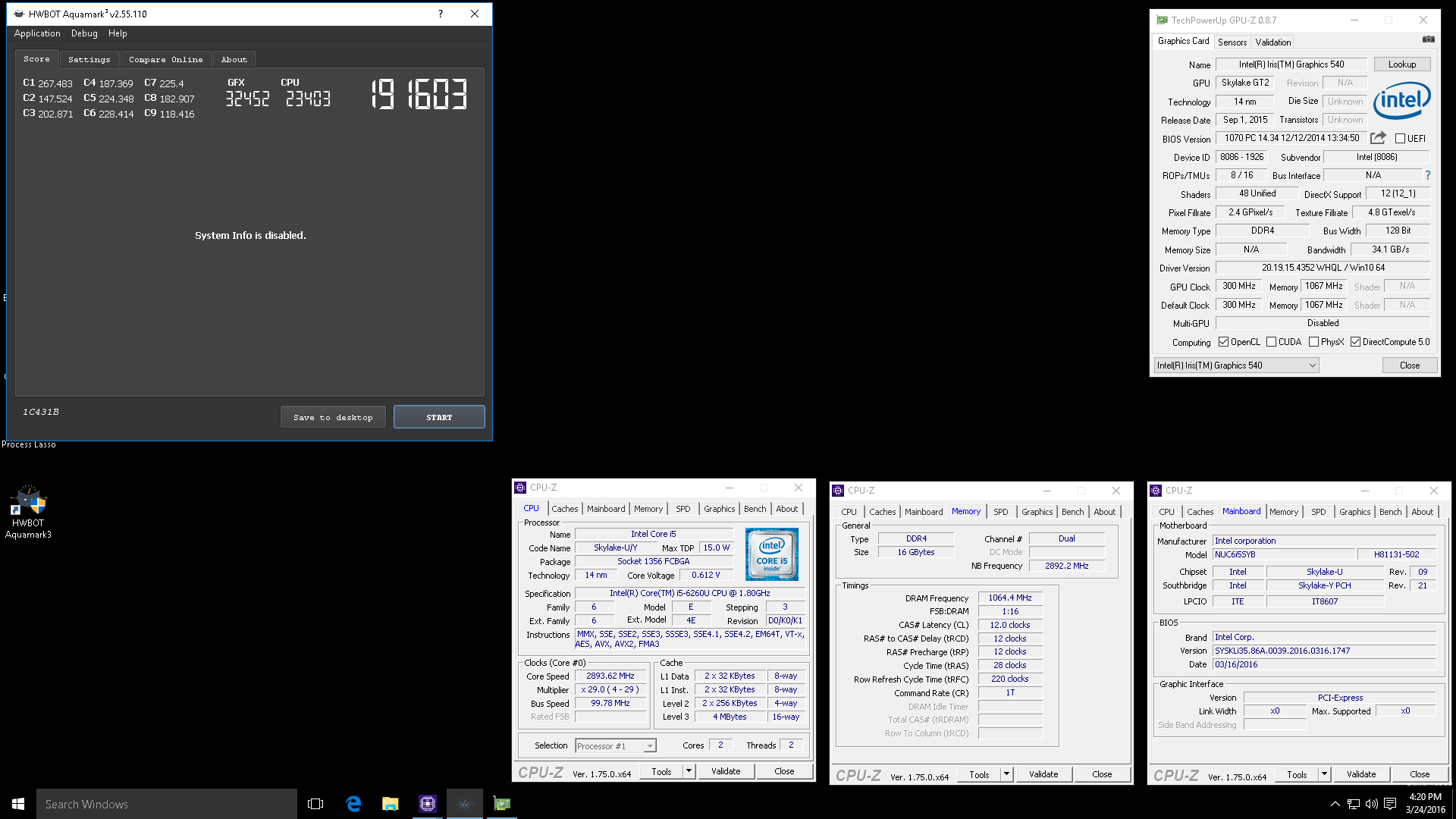Open the Graphics tab in Mainboard CPU-Z window

coord(1354,512)
